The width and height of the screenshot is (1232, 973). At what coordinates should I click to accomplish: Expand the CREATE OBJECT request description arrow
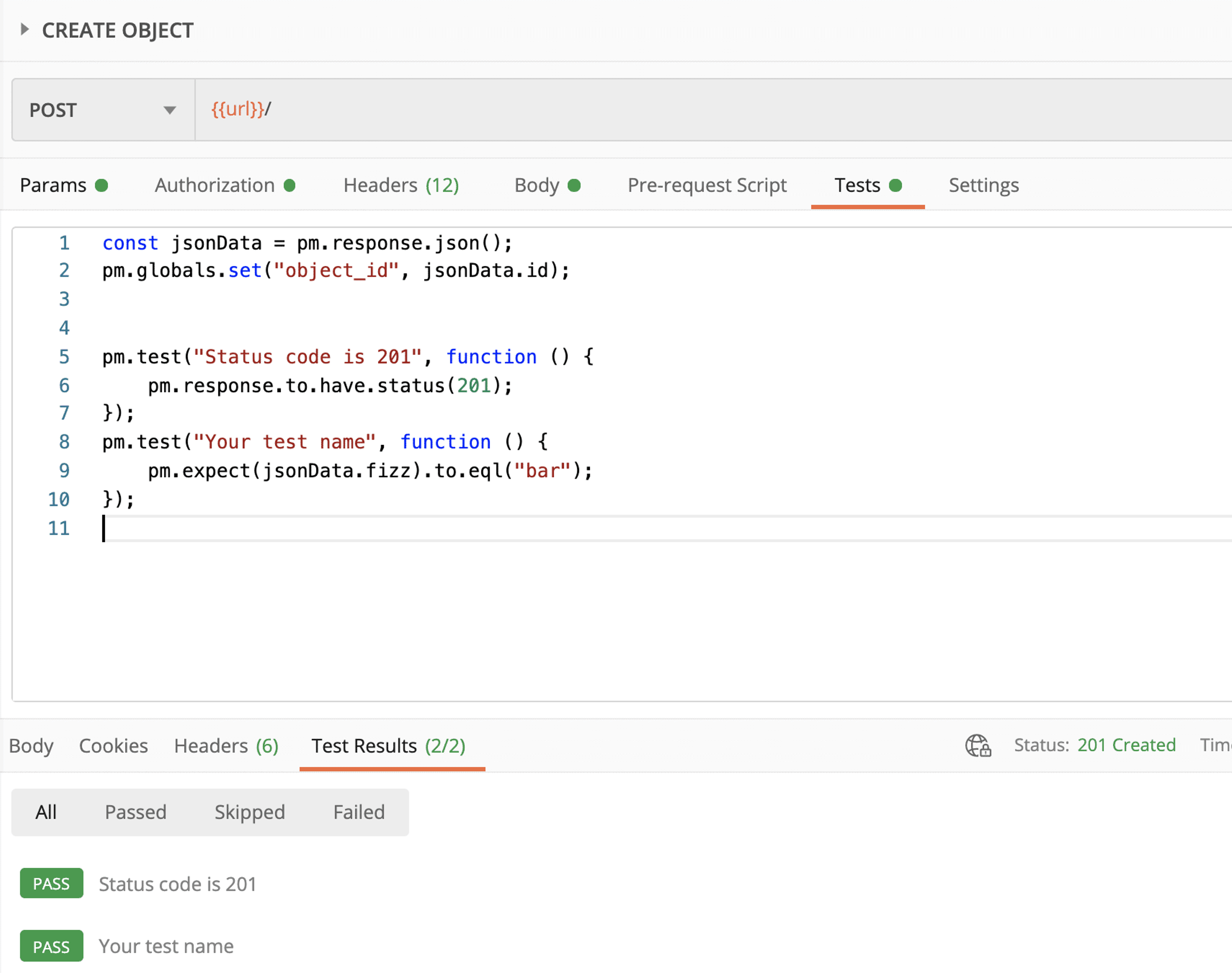(x=24, y=29)
